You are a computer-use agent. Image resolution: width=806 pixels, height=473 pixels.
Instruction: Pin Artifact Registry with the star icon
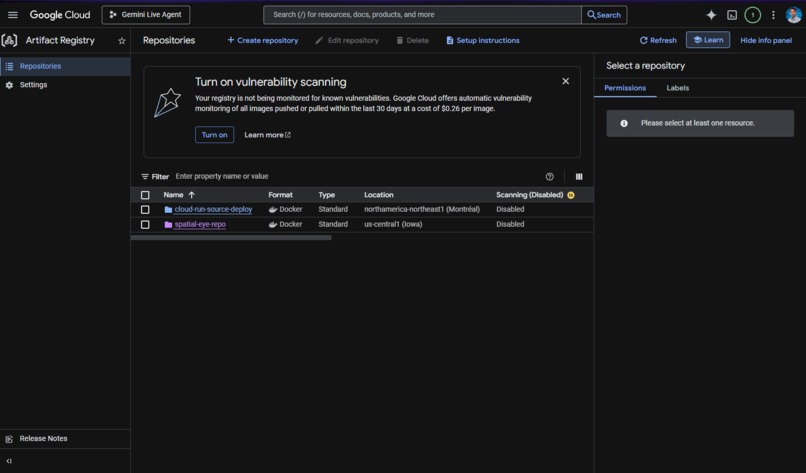point(122,41)
